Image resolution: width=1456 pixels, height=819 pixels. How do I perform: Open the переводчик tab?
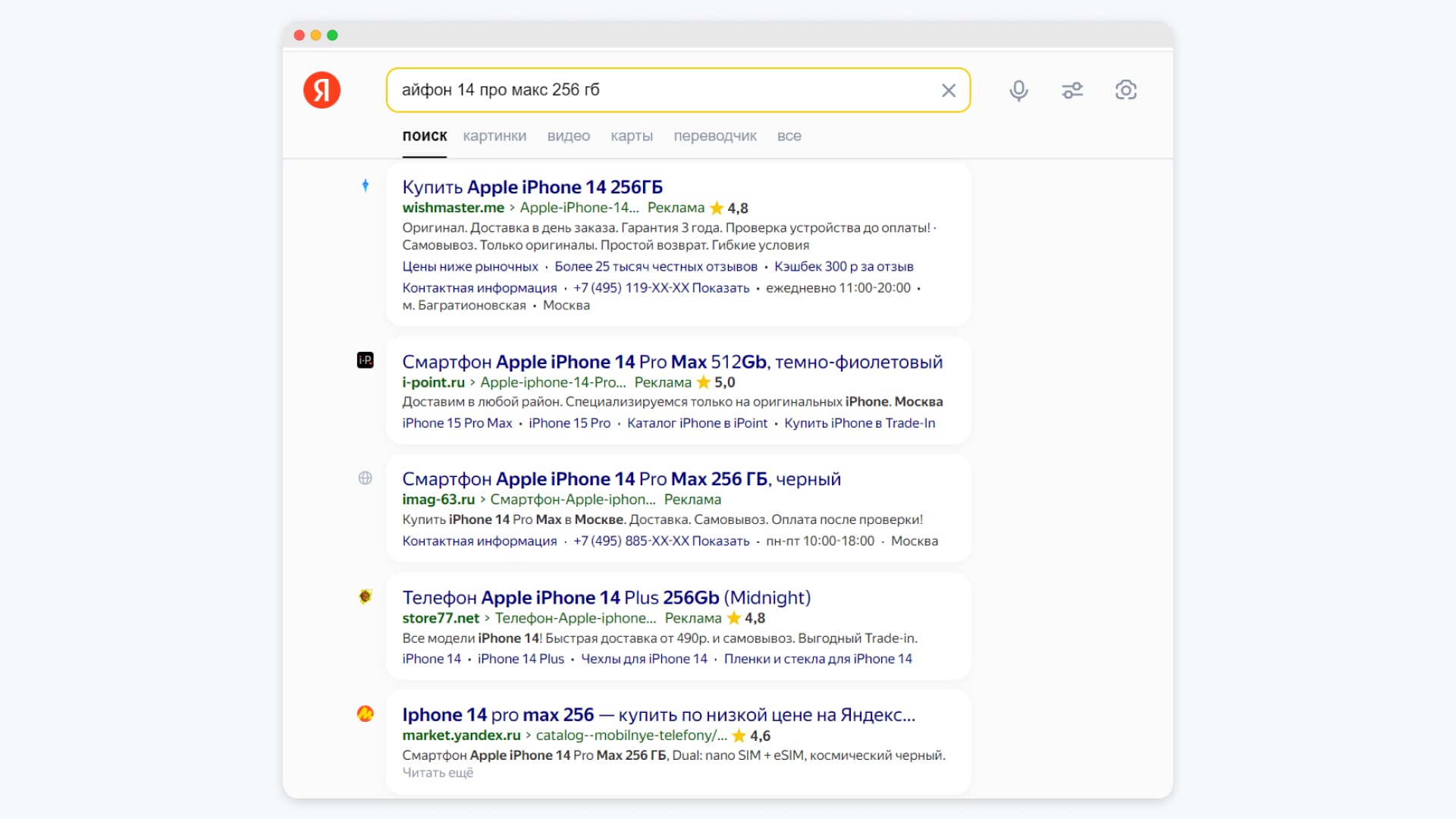click(x=715, y=136)
